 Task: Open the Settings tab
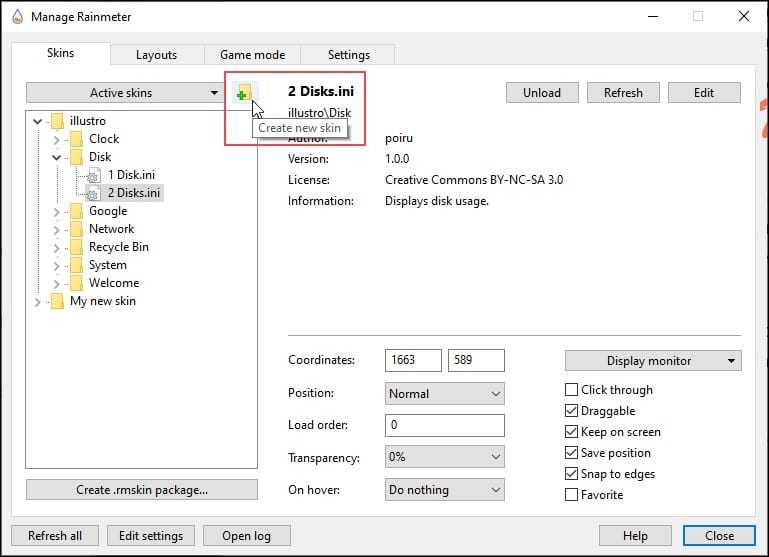point(349,55)
